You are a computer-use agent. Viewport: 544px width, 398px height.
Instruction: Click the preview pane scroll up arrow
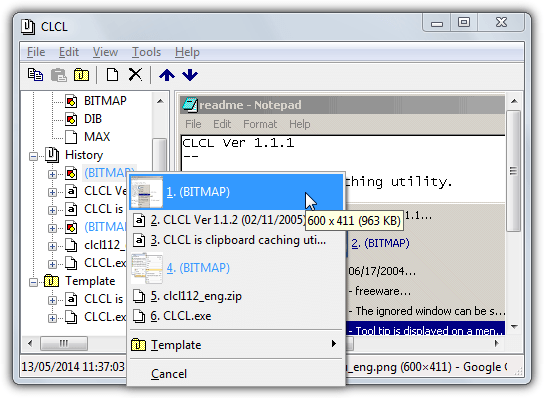pyautogui.click(x=514, y=101)
